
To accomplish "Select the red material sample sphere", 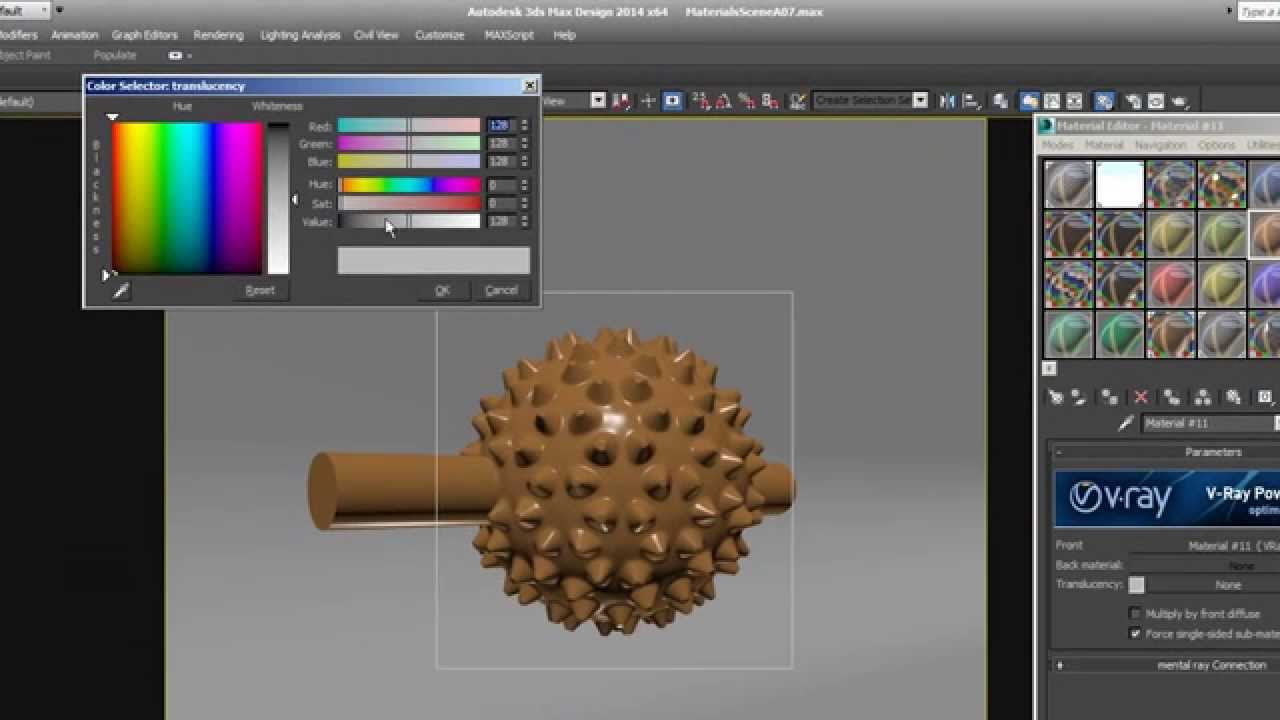I will 1171,284.
